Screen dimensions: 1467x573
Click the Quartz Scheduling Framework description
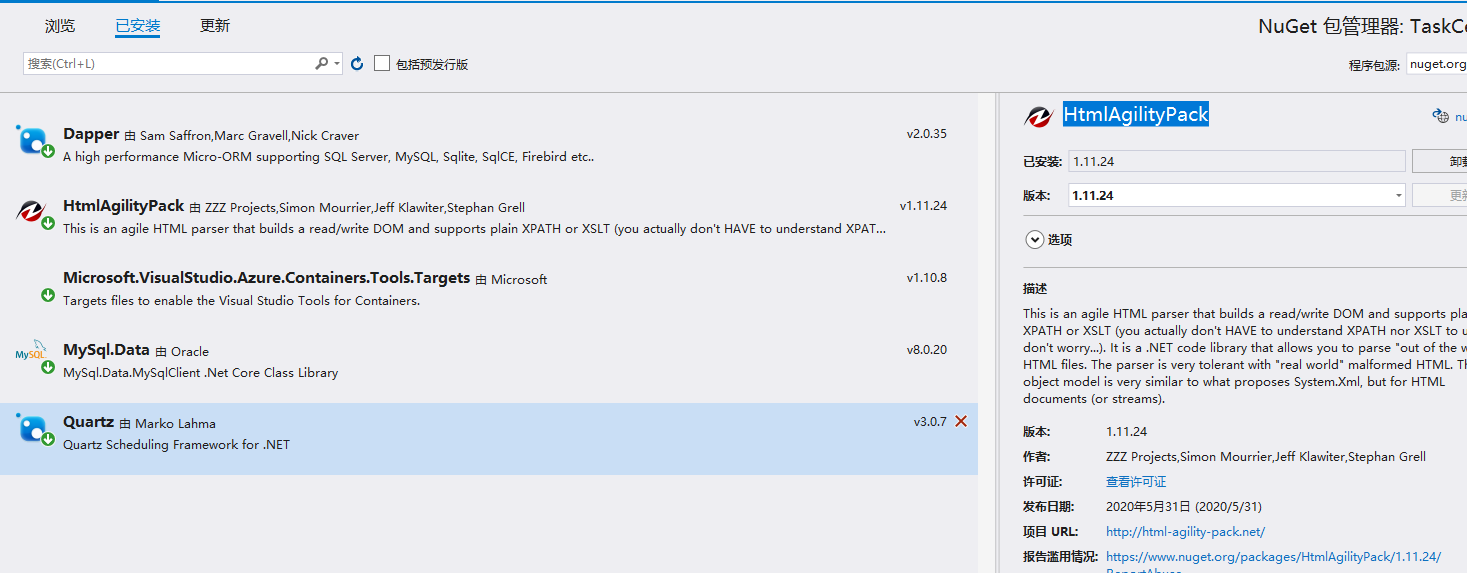point(177,445)
